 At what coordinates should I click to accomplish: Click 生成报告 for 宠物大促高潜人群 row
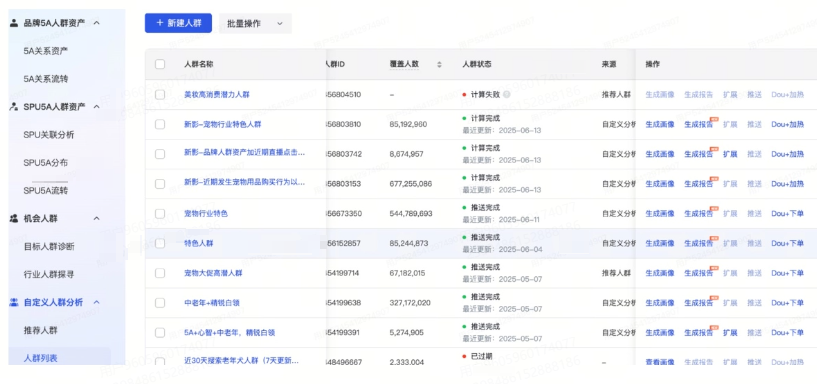[x=698, y=273]
